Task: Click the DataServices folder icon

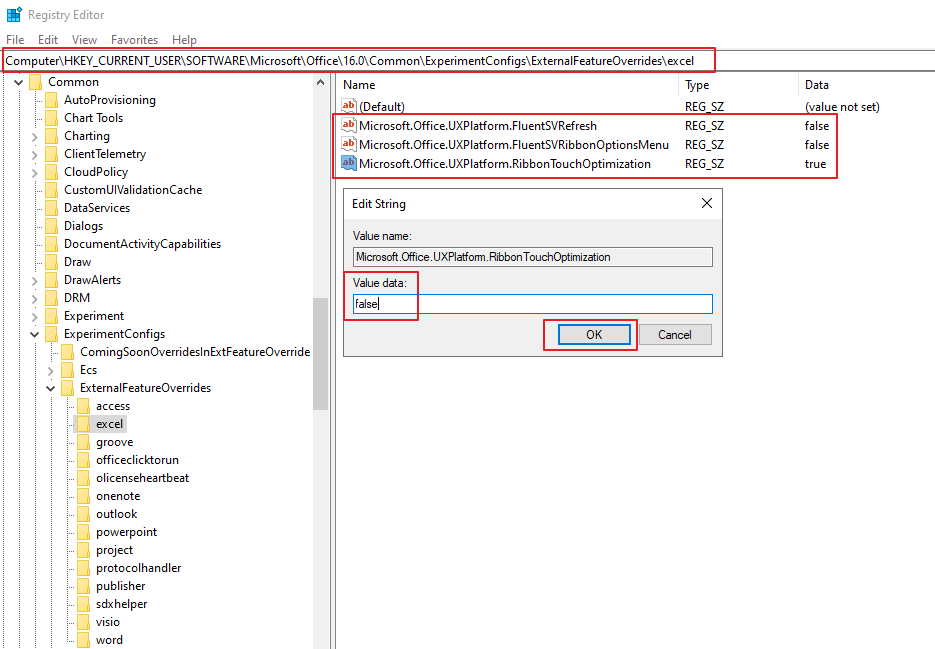Action: tap(52, 208)
